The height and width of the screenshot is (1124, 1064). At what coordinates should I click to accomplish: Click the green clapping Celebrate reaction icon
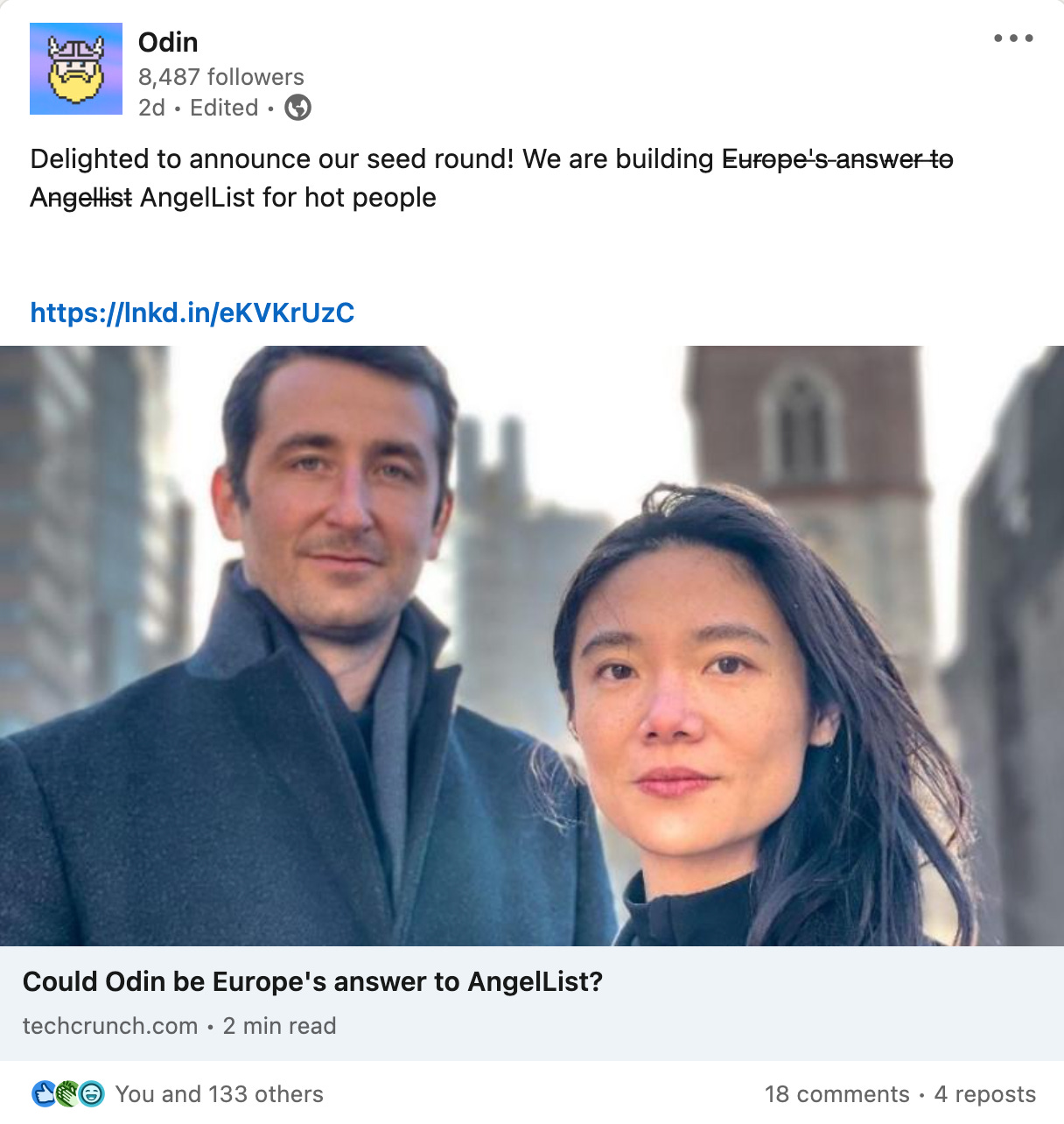(67, 1093)
